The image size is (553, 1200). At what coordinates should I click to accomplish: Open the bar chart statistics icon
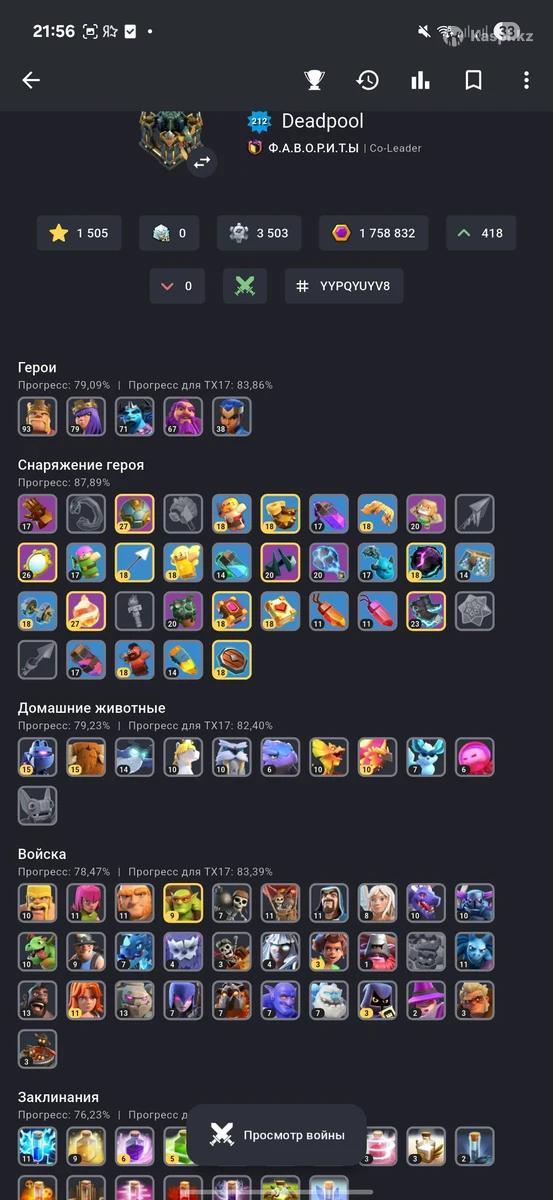(420, 80)
